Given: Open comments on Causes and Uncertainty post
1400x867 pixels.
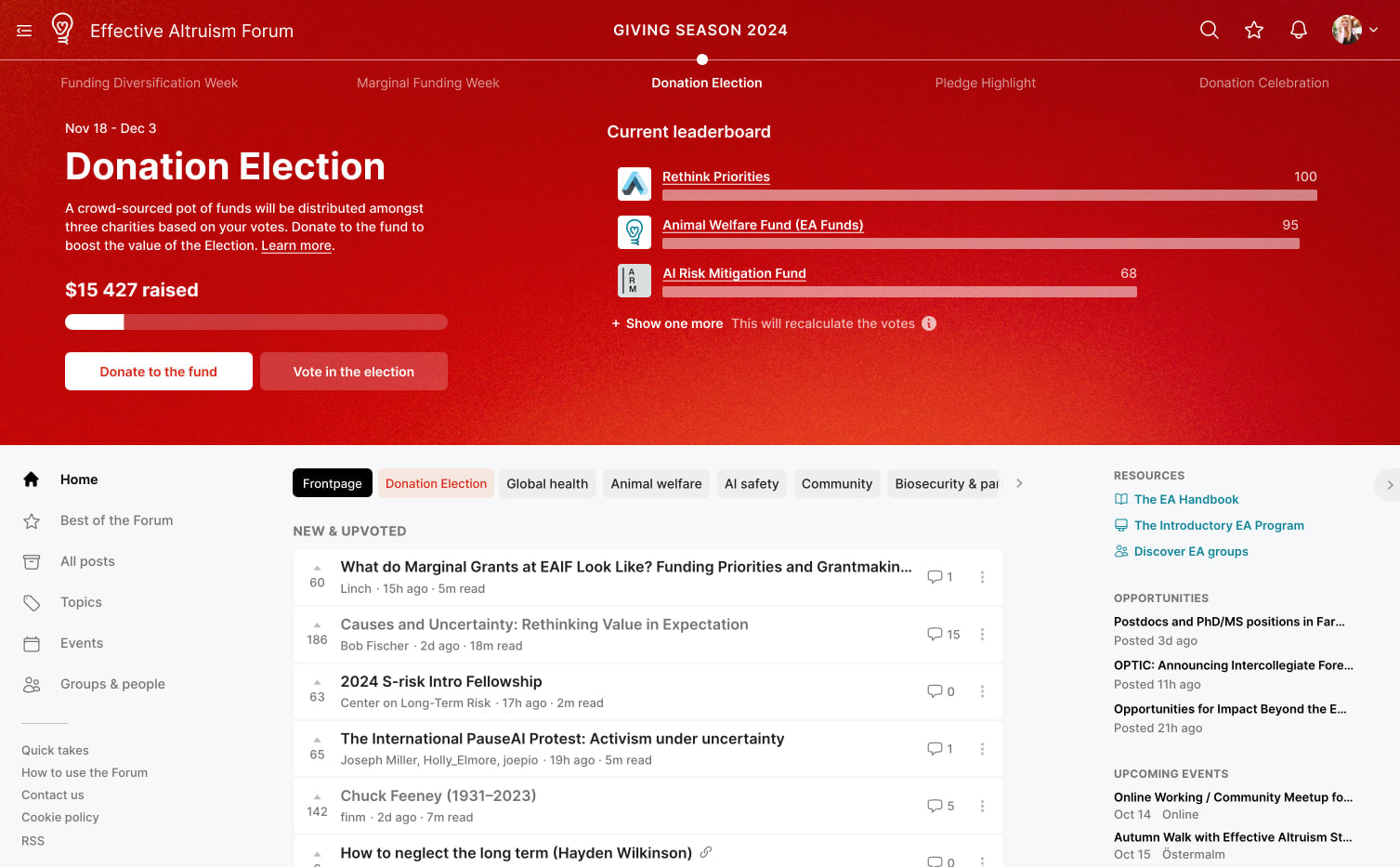Looking at the screenshot, I should point(943,635).
